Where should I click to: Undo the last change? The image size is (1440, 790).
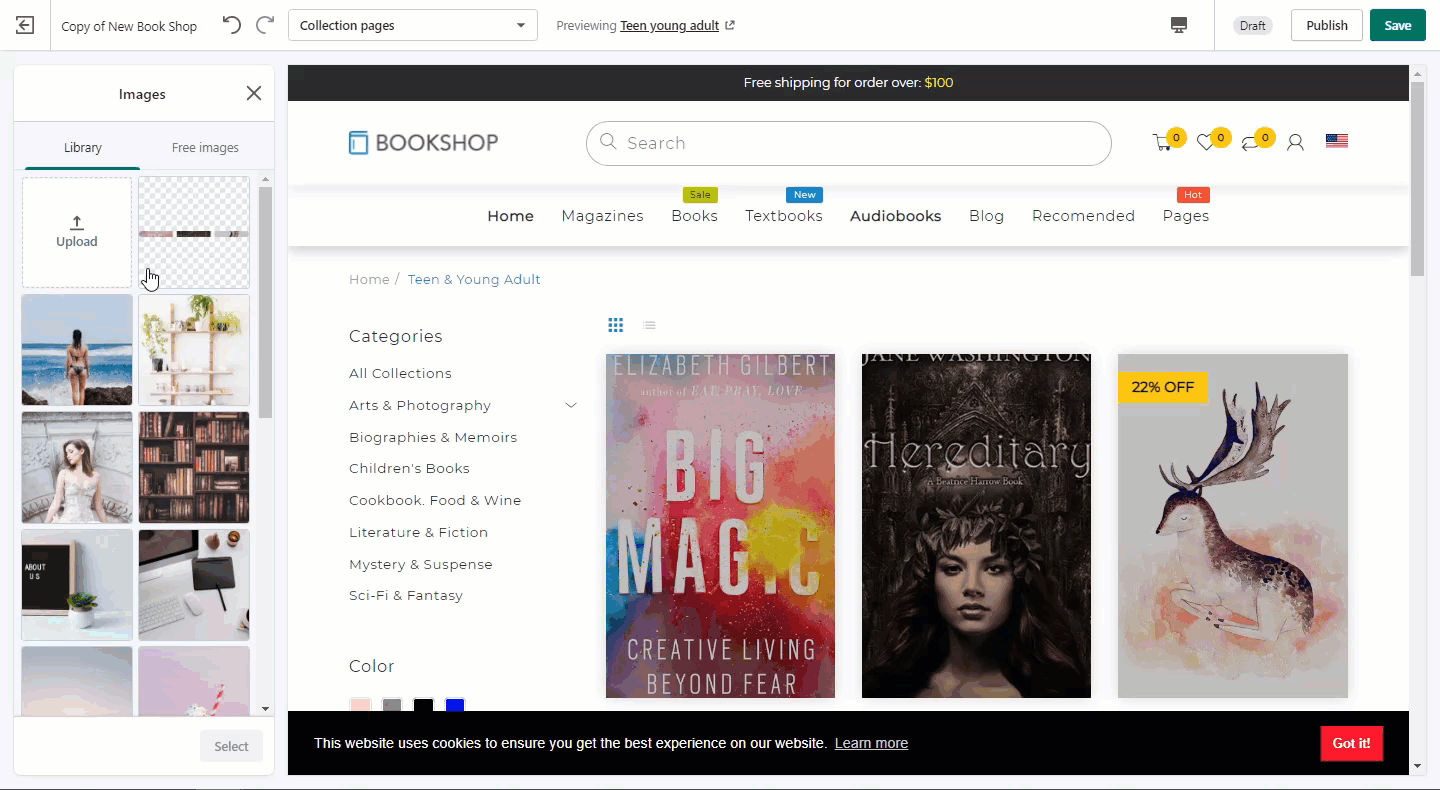click(232, 25)
